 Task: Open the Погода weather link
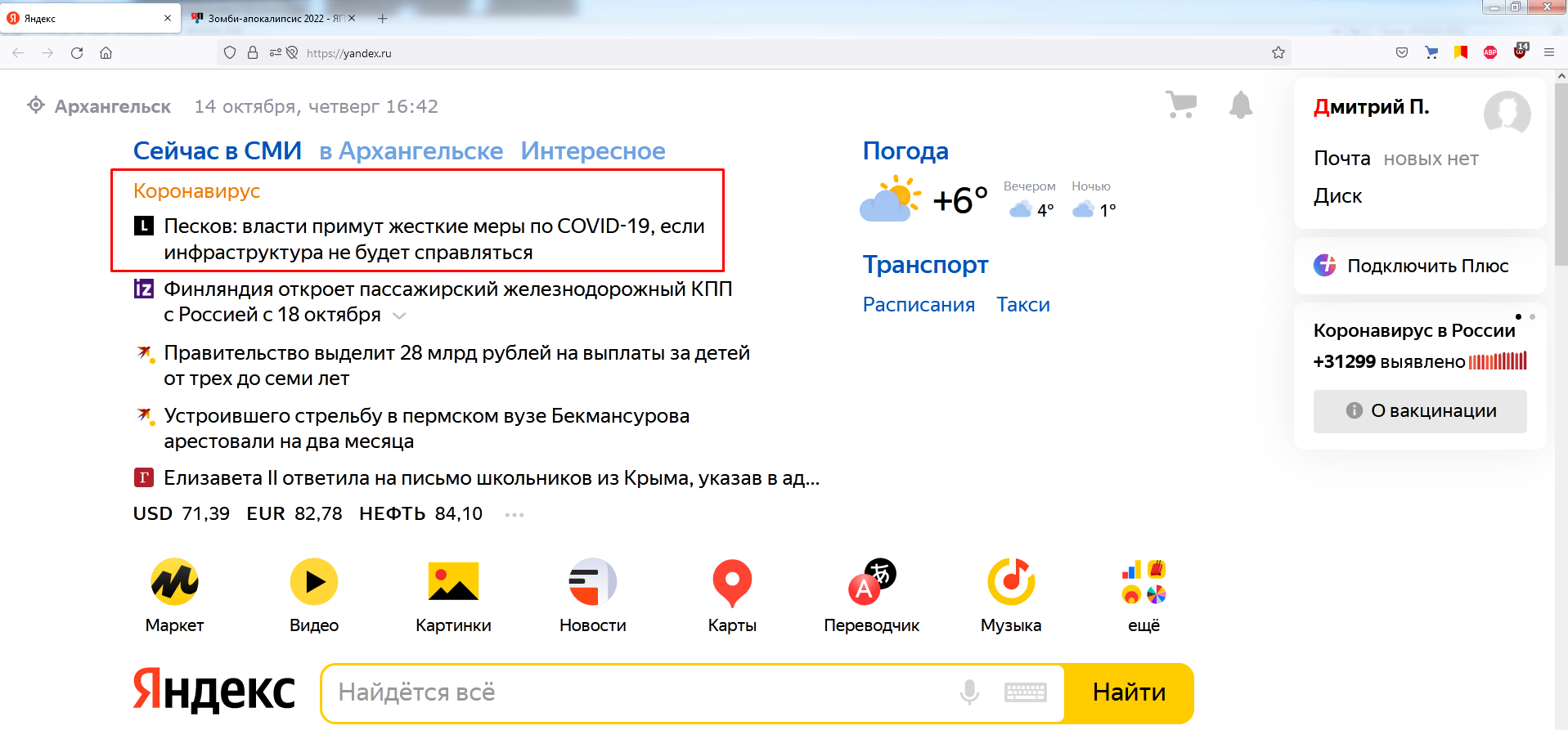[x=905, y=151]
